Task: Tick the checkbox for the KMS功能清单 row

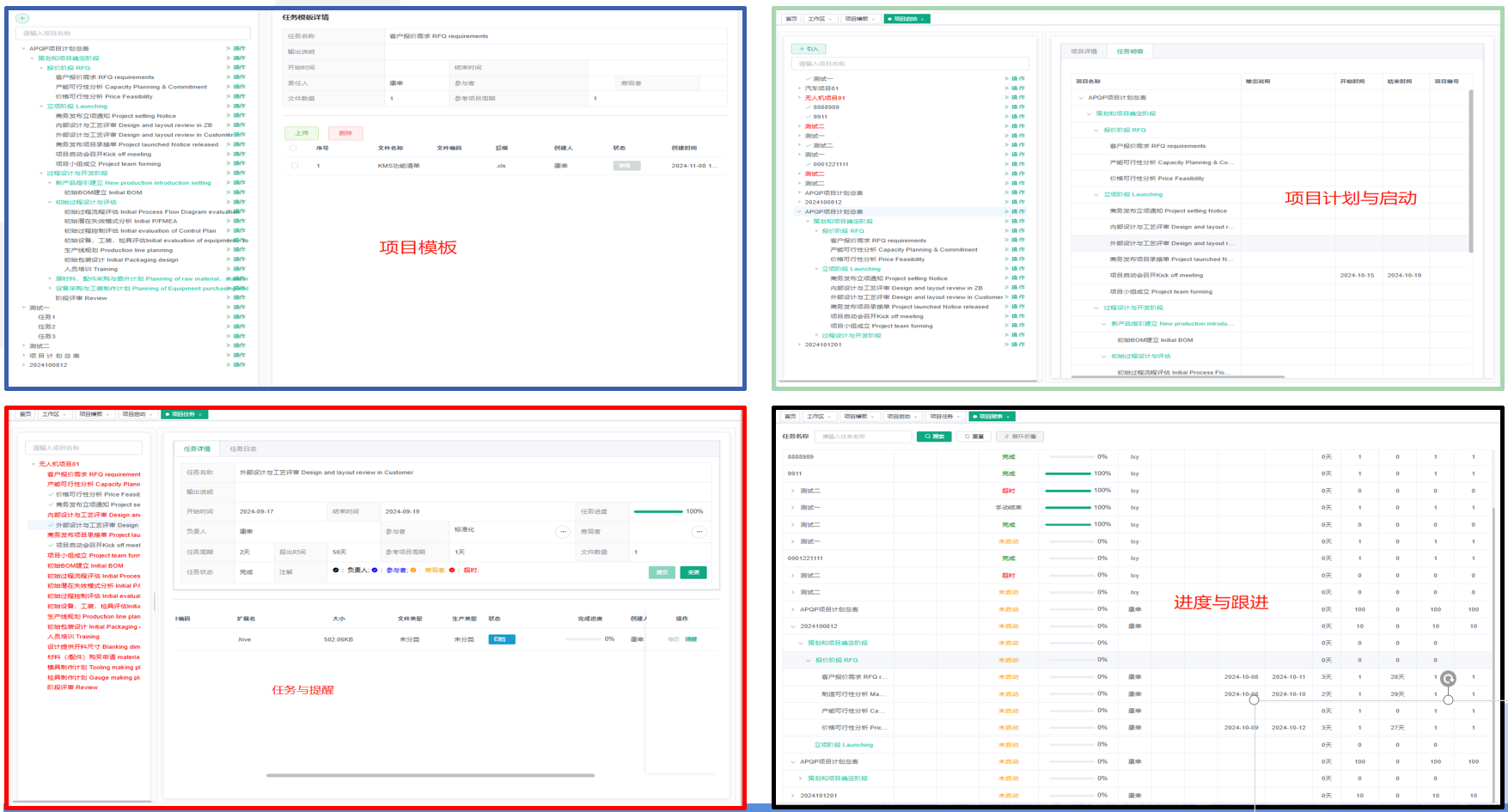Action: (294, 166)
